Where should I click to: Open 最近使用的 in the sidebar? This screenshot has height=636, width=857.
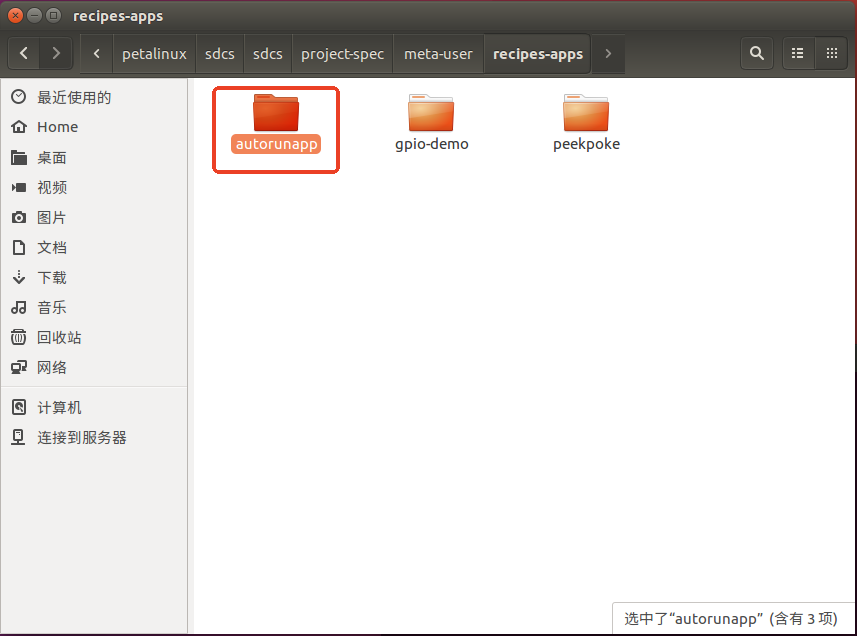pos(94,97)
